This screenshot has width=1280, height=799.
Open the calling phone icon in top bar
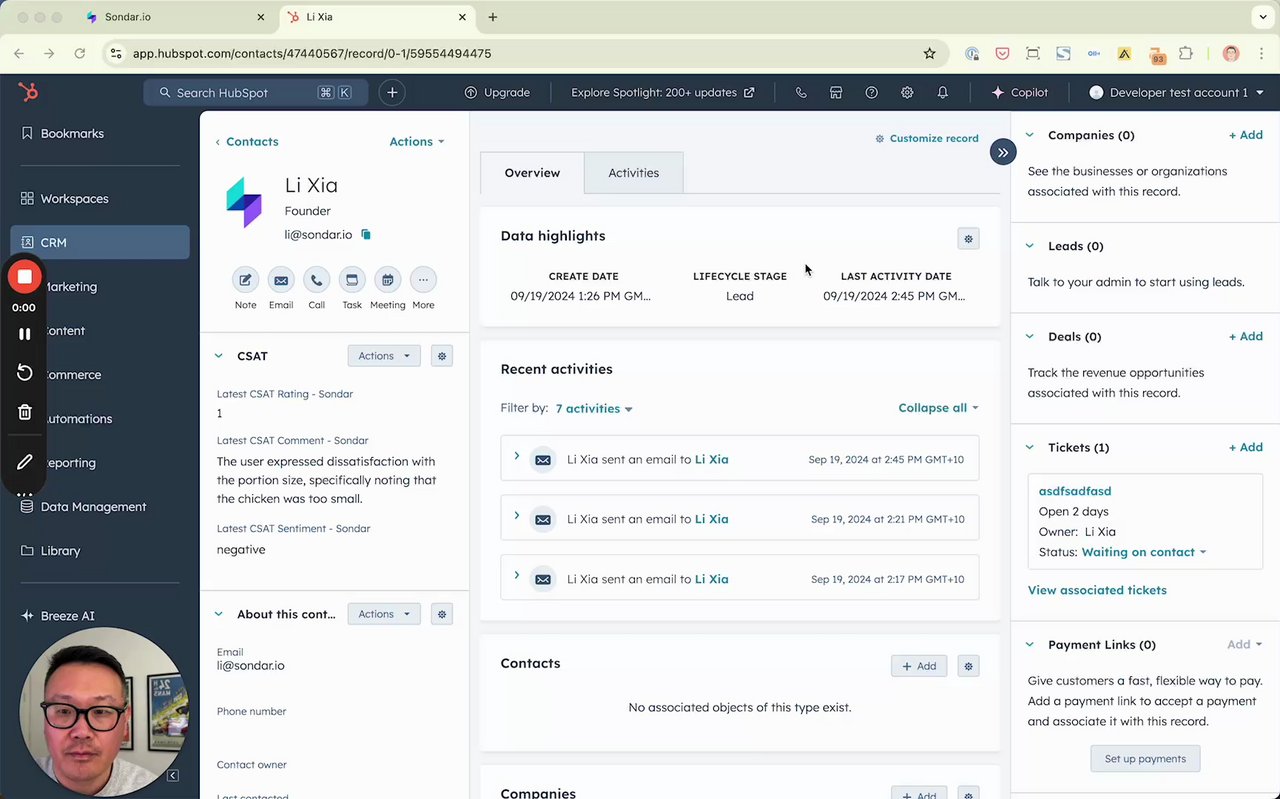[801, 92]
